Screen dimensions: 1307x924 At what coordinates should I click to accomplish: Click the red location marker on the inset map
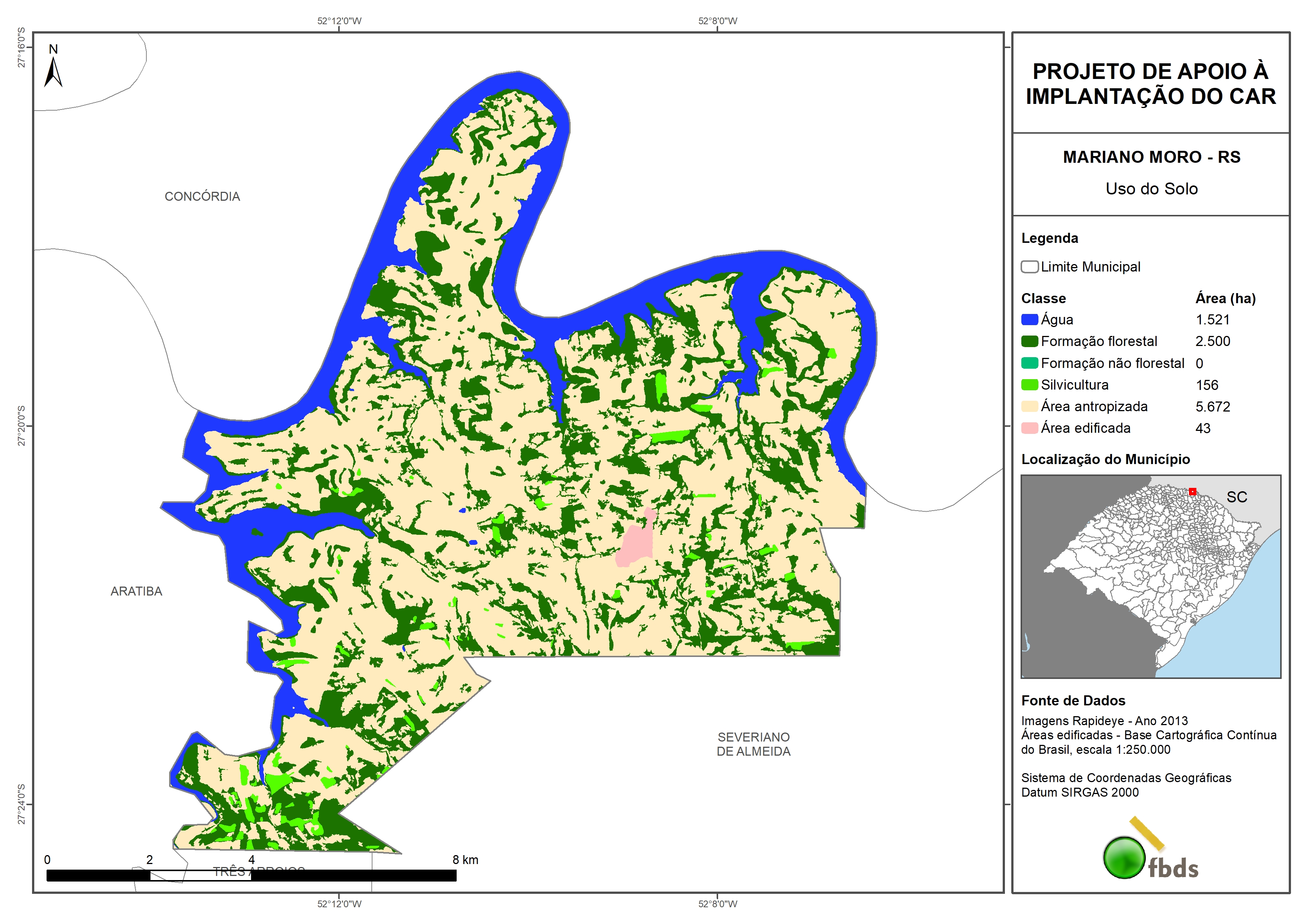[1192, 491]
